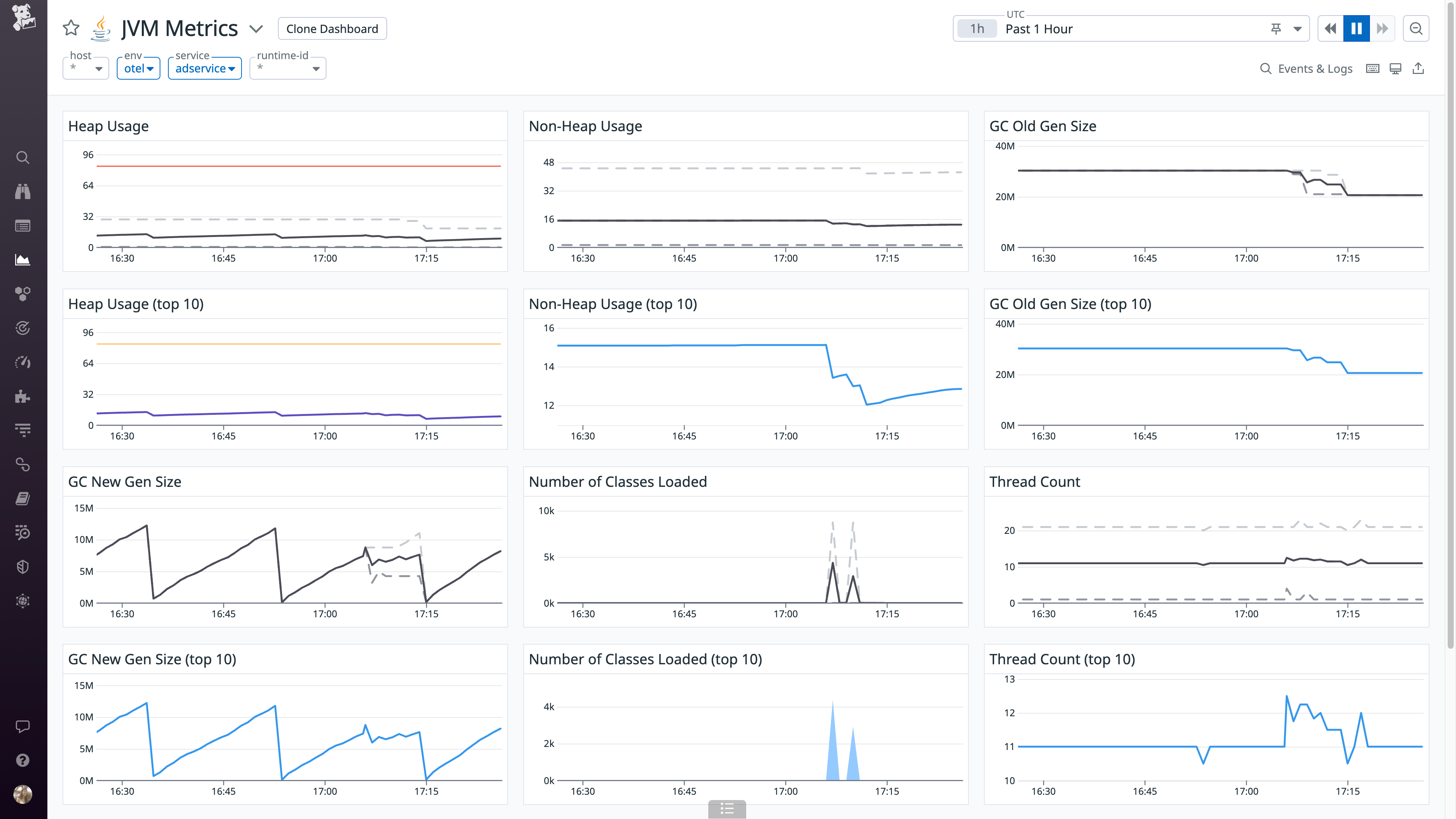
Task: Open Integrations with the puzzle piece icon
Action: tap(23, 397)
